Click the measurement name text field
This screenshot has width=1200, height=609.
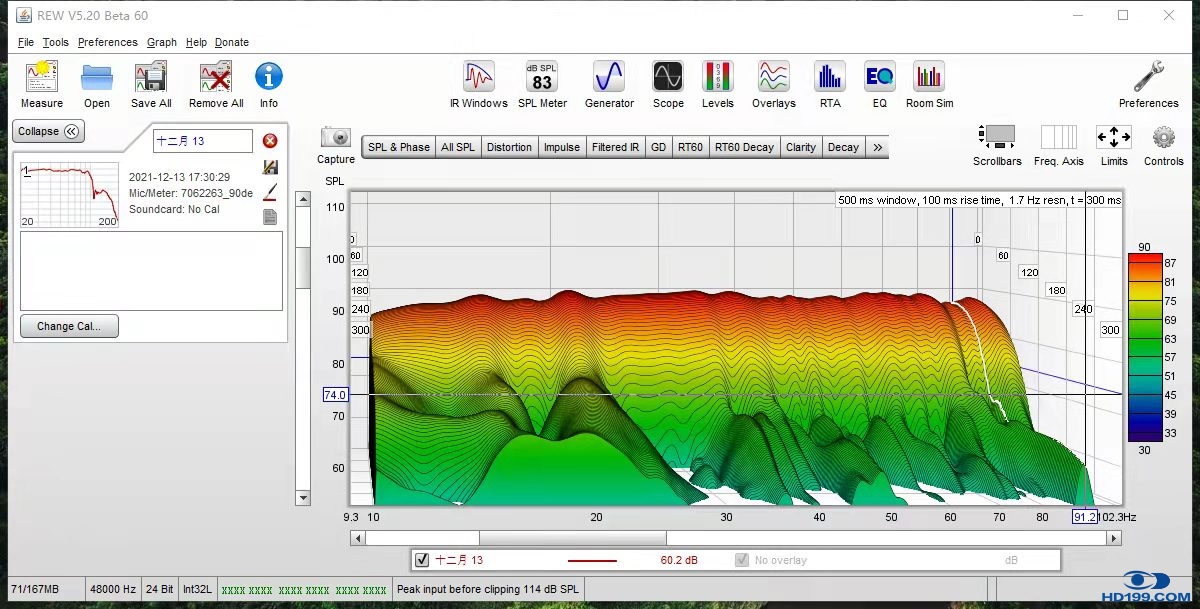[203, 141]
